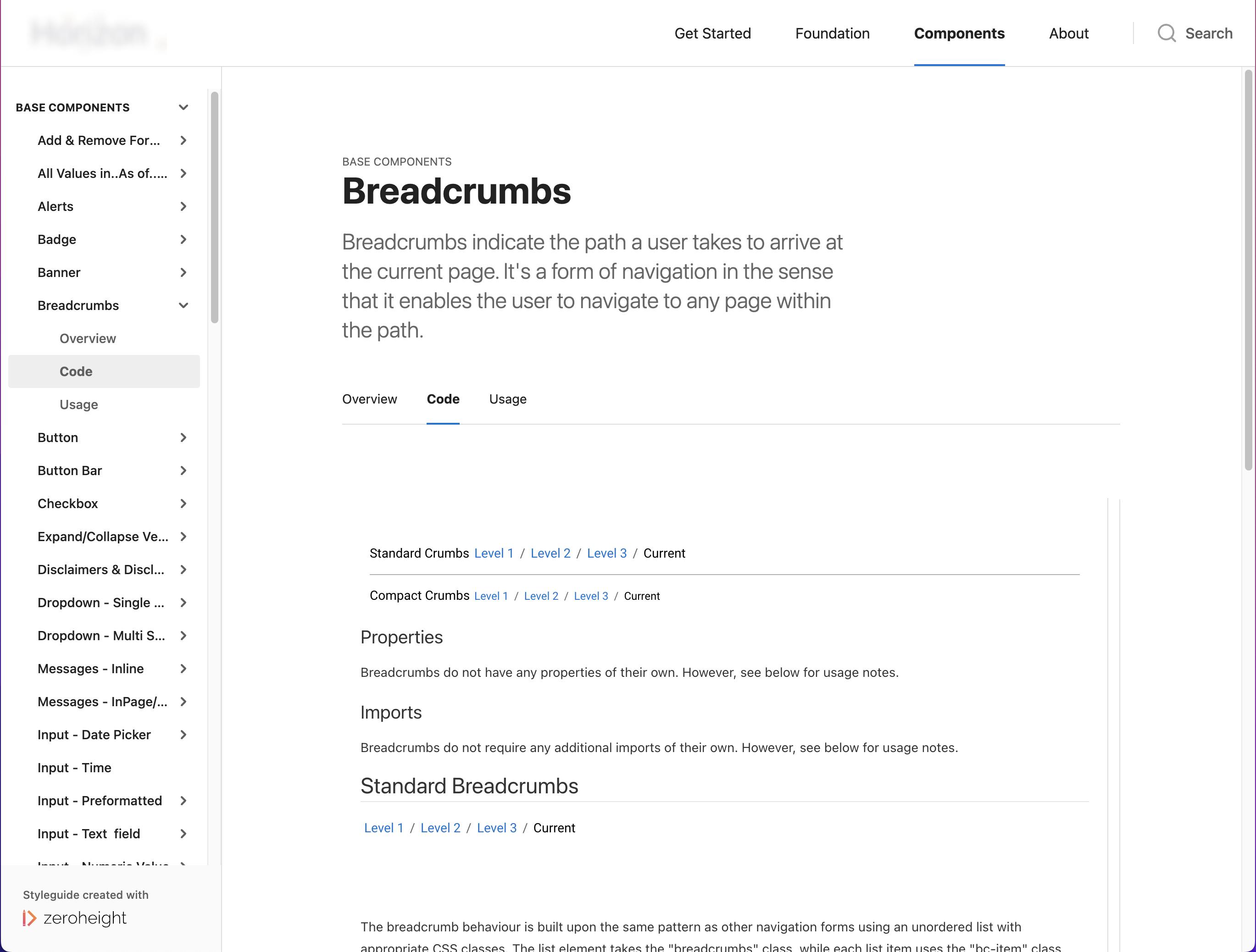Expand the Checkbox chevron

tap(183, 504)
